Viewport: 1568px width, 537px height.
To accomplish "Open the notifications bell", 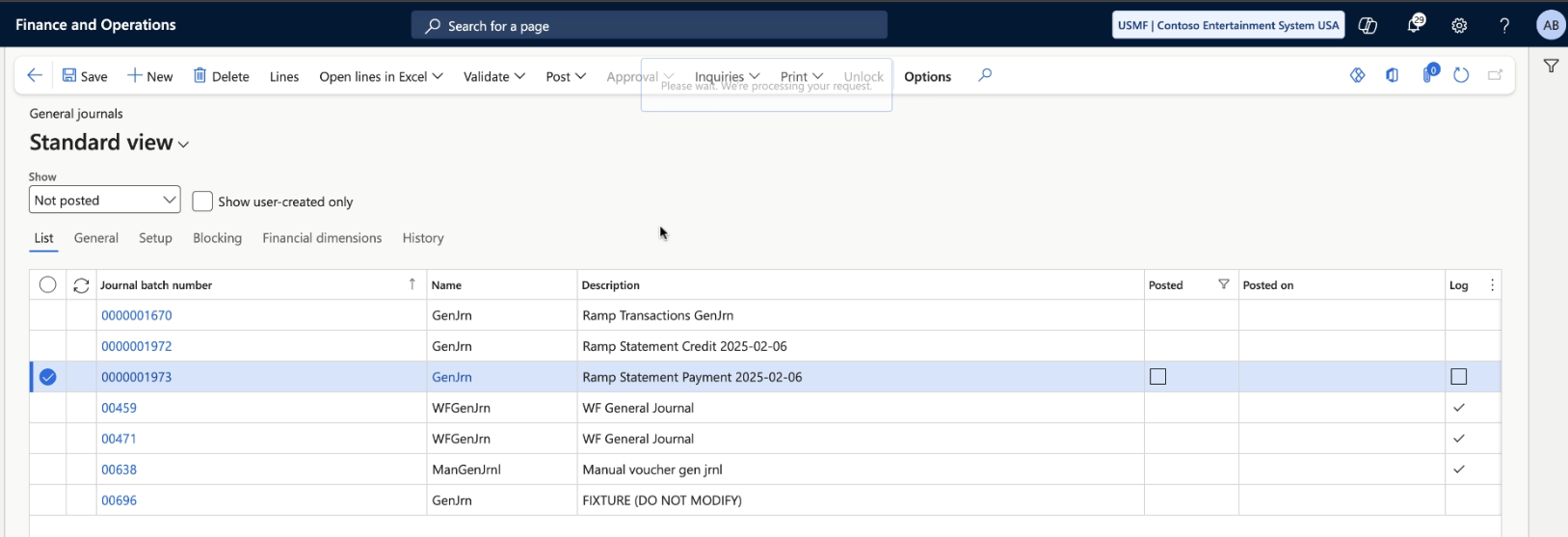I will click(x=1414, y=25).
